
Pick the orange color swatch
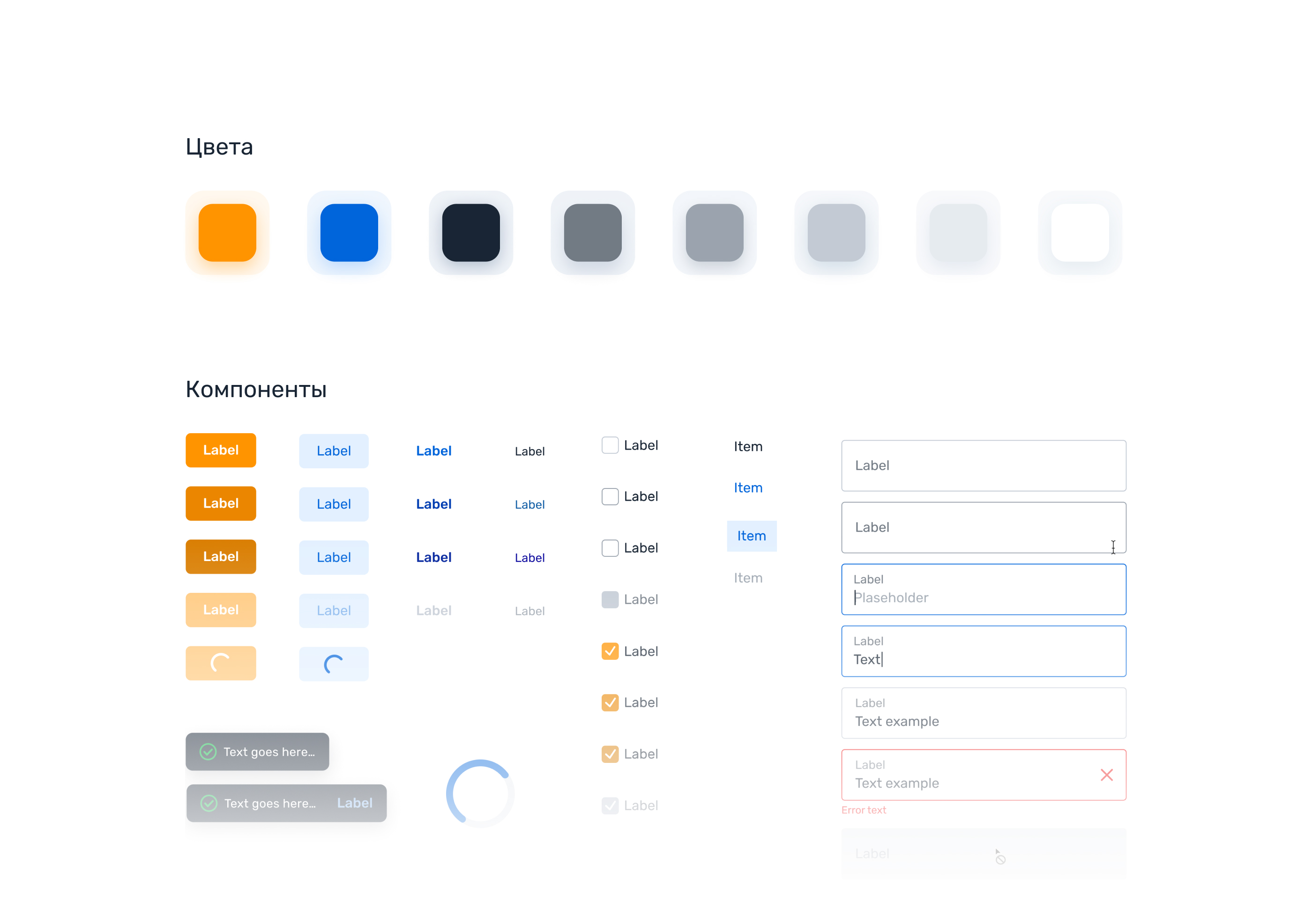tap(227, 233)
